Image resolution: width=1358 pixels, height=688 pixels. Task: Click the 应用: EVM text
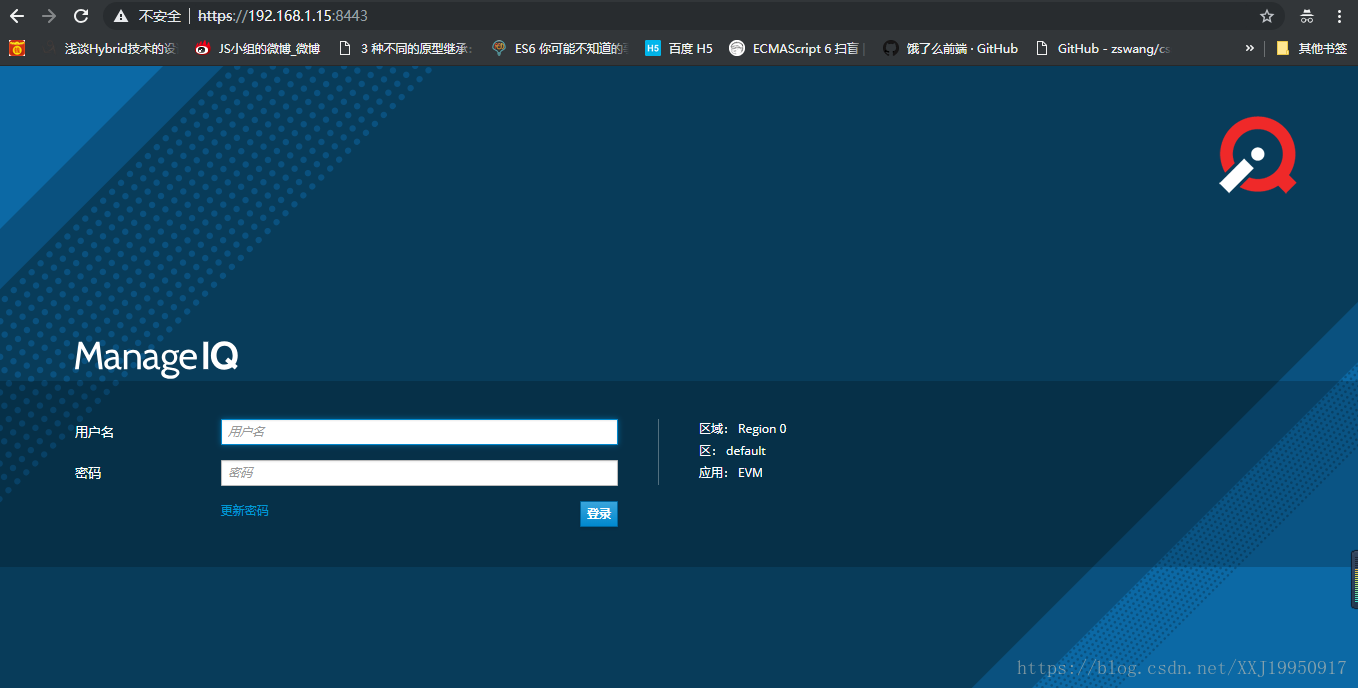731,473
